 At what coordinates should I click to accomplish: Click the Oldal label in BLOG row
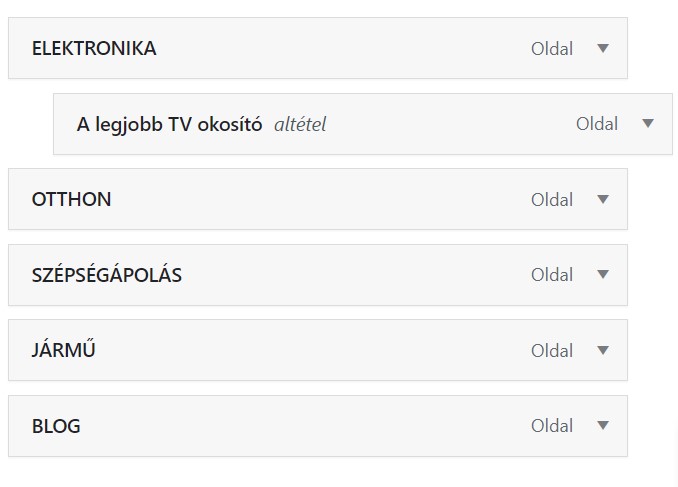[x=552, y=425]
